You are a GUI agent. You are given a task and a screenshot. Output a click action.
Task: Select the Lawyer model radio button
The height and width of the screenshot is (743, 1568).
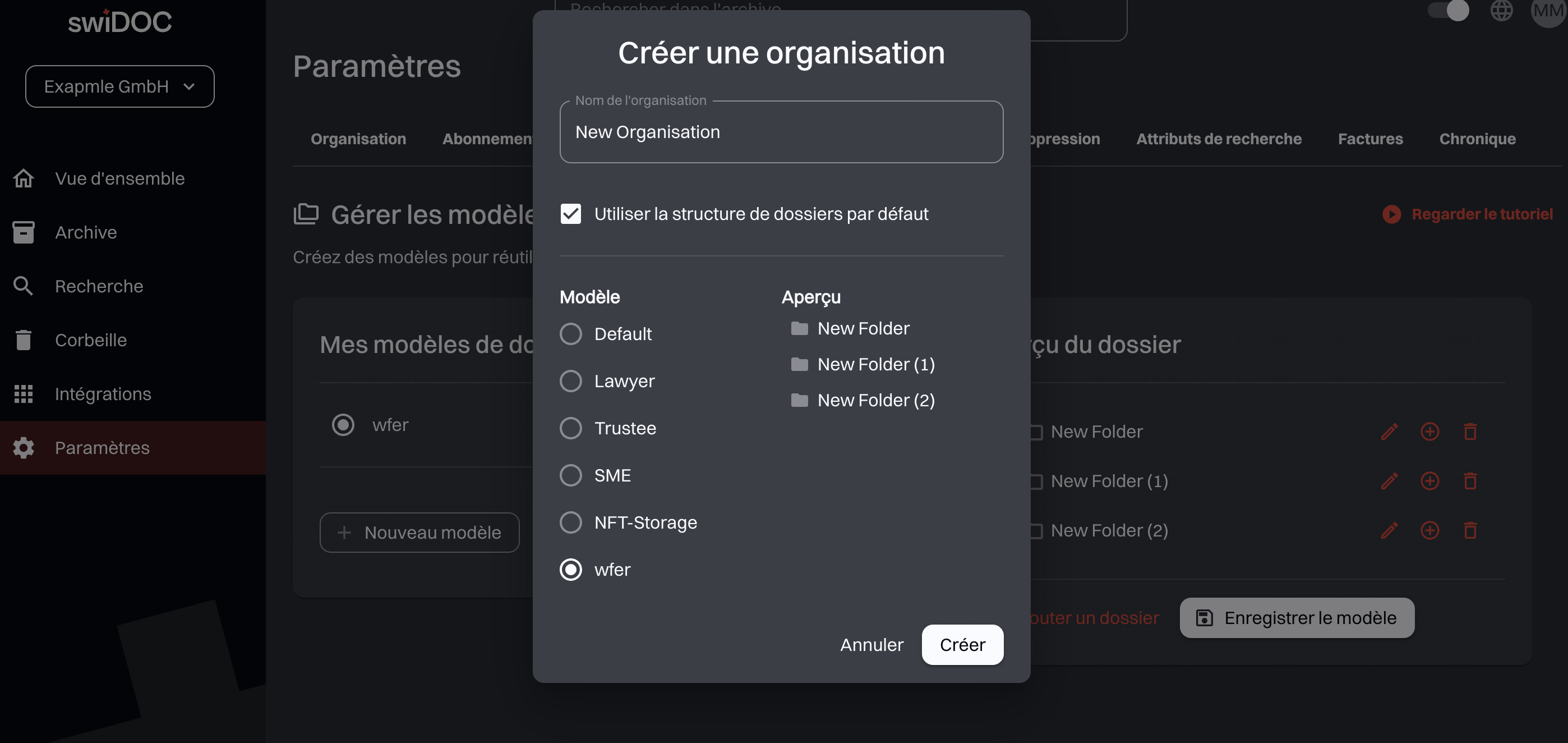coord(570,381)
